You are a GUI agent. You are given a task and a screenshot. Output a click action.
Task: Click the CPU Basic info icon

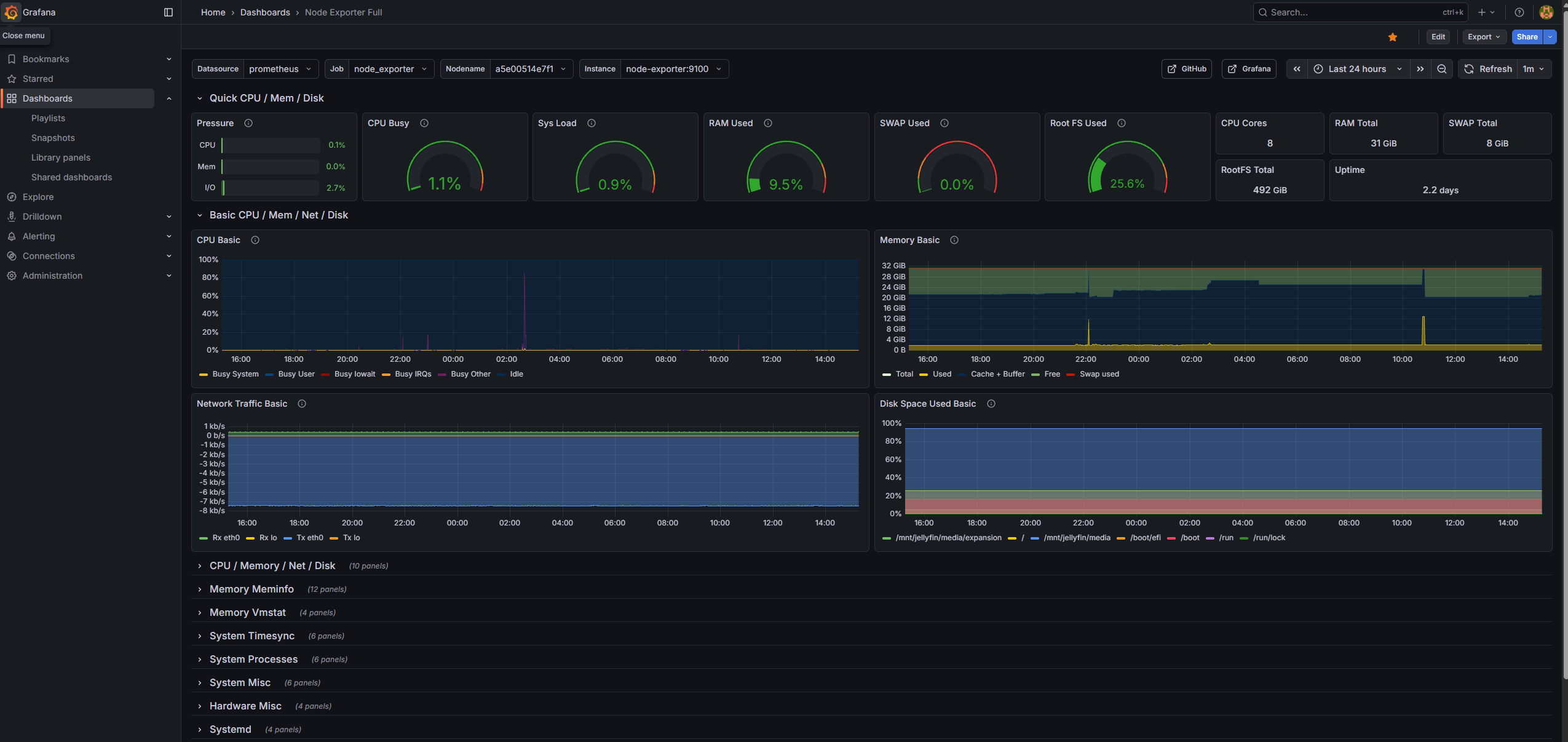point(255,240)
